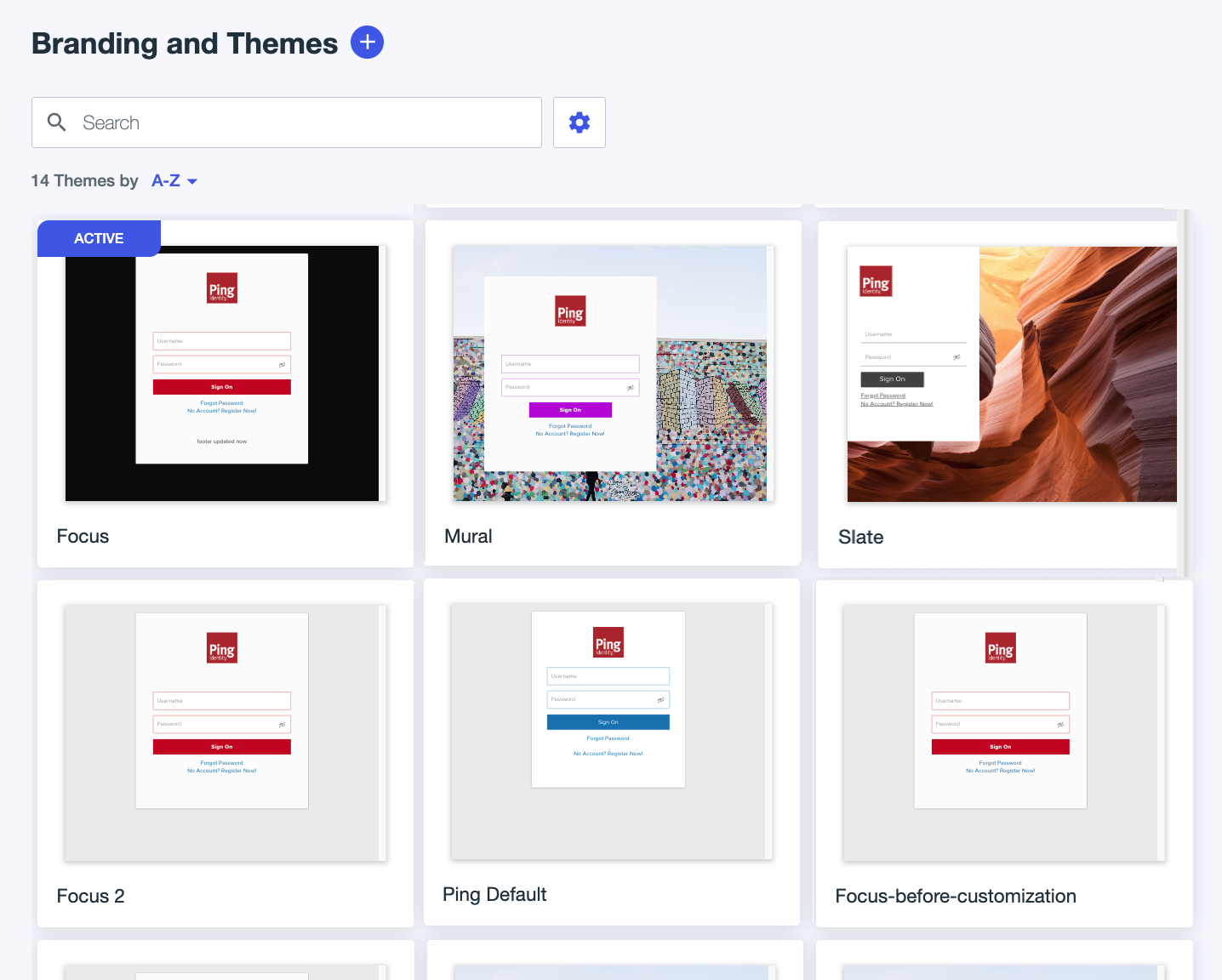The width and height of the screenshot is (1222, 980).
Task: Click the dropdown arrow next to A-Z
Action: coord(192,182)
